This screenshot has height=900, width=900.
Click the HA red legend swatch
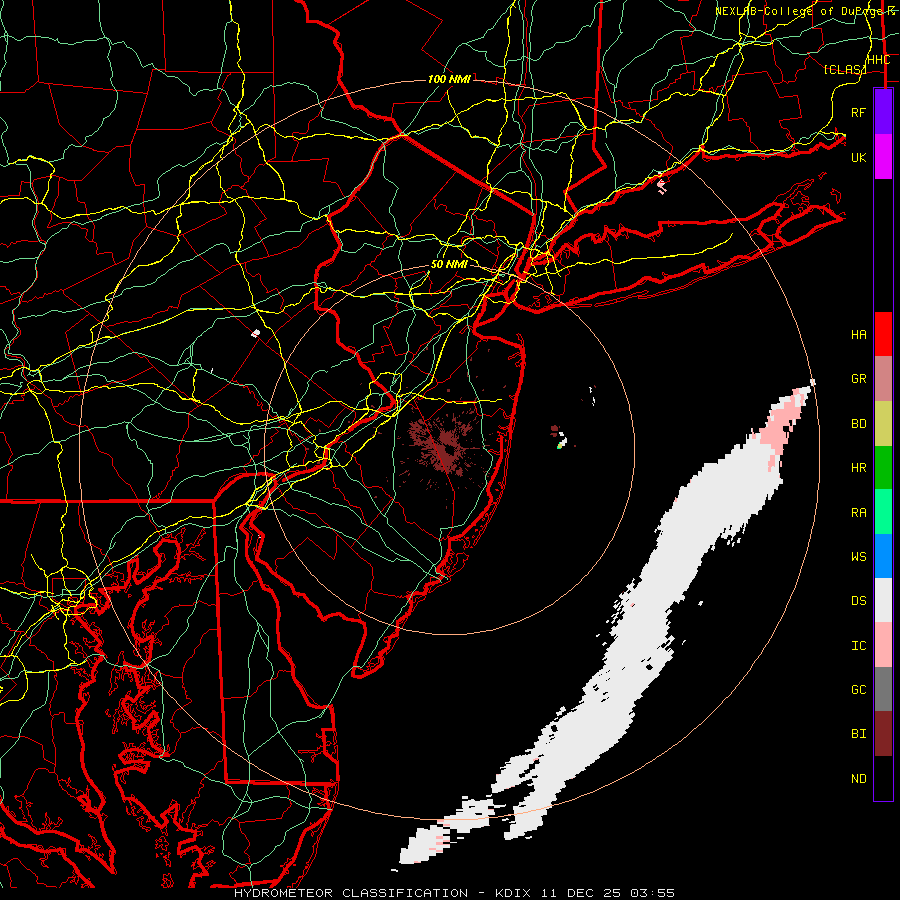(883, 334)
